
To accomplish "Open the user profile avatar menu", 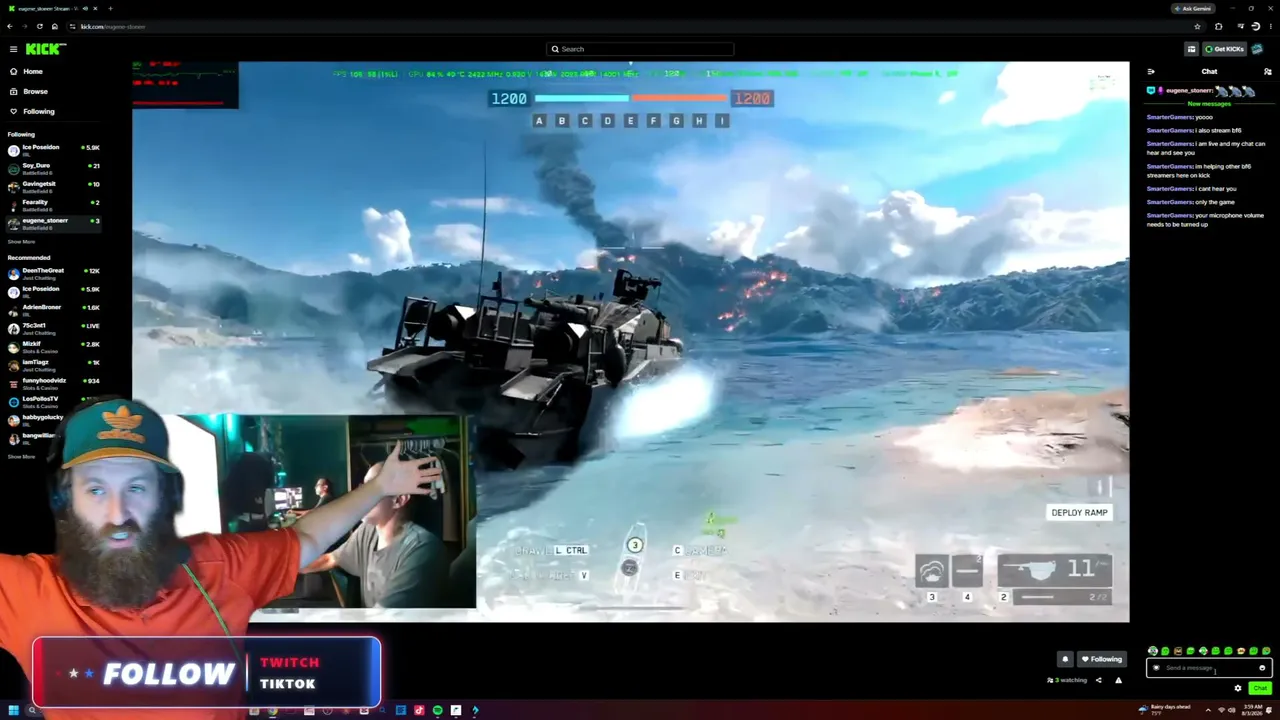I will click(x=1258, y=49).
